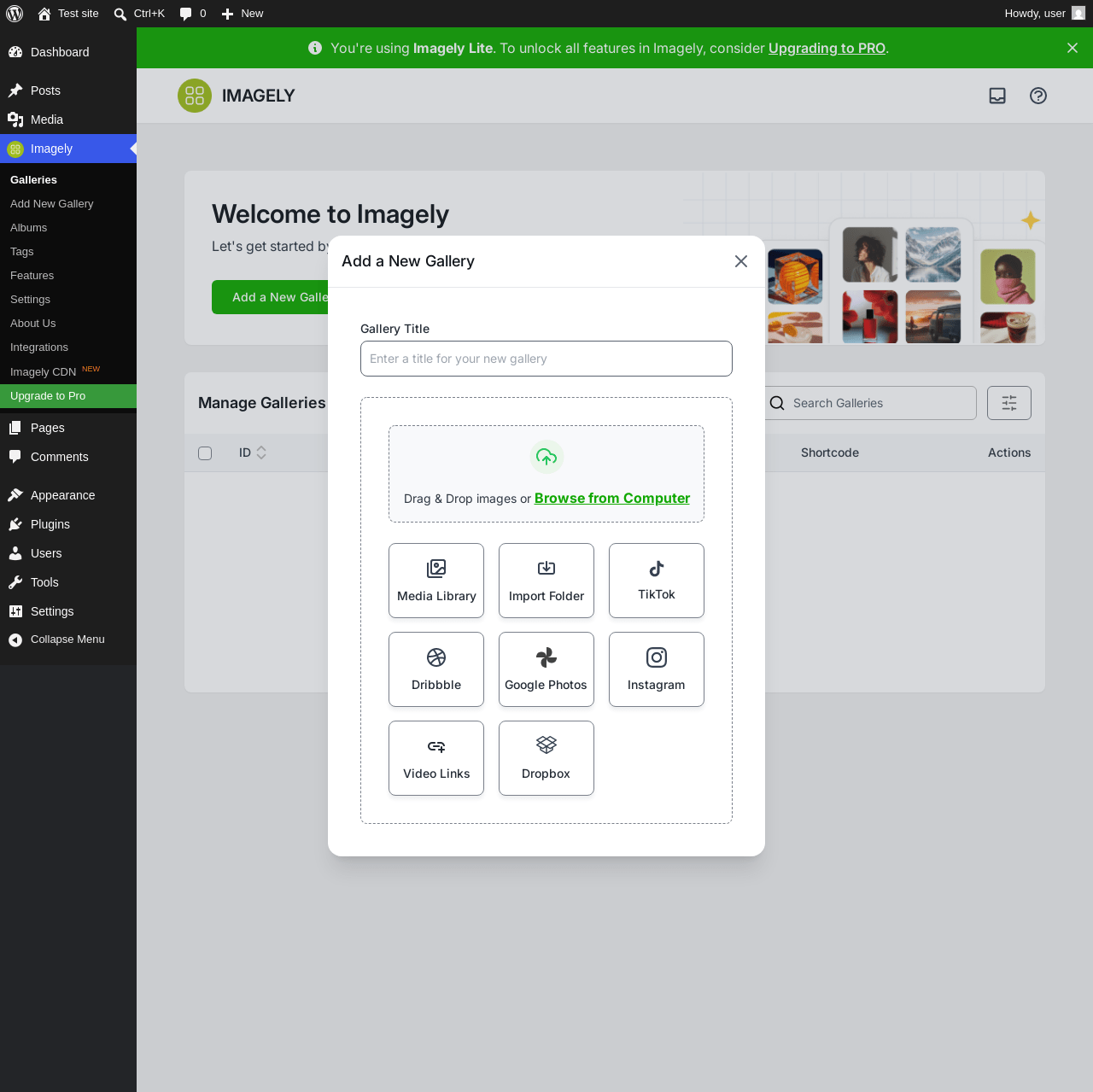This screenshot has width=1093, height=1092.
Task: Open the Howdy, user account menu
Action: point(1044,14)
